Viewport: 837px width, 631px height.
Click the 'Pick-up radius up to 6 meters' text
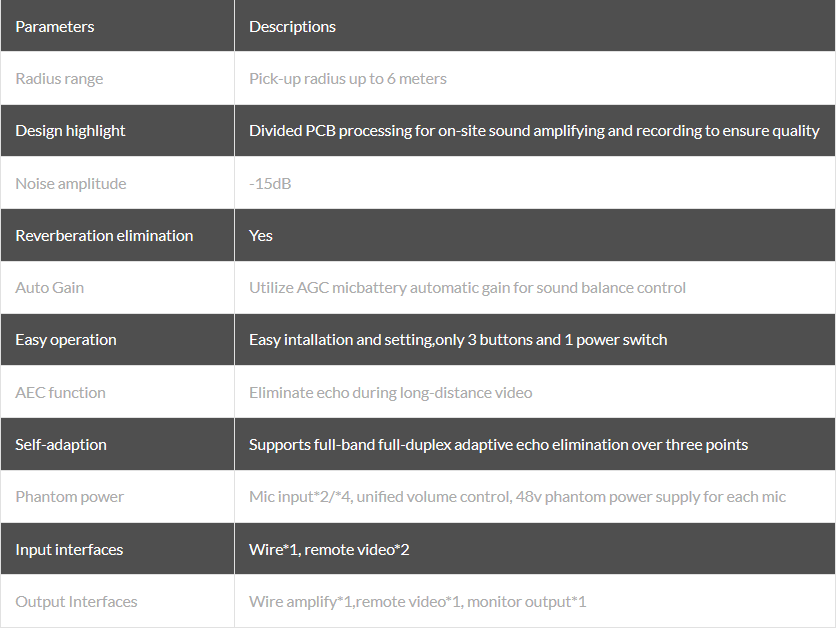point(347,79)
